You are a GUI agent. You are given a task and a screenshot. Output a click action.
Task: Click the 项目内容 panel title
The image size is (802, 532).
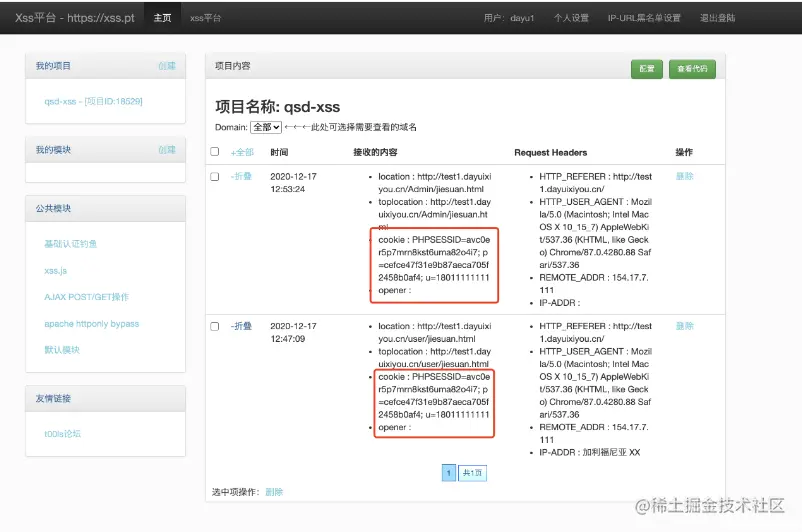click(x=233, y=66)
